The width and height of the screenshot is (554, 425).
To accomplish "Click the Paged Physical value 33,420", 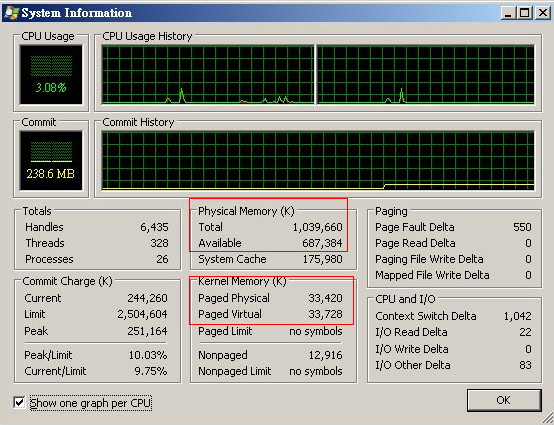I will tap(325, 298).
